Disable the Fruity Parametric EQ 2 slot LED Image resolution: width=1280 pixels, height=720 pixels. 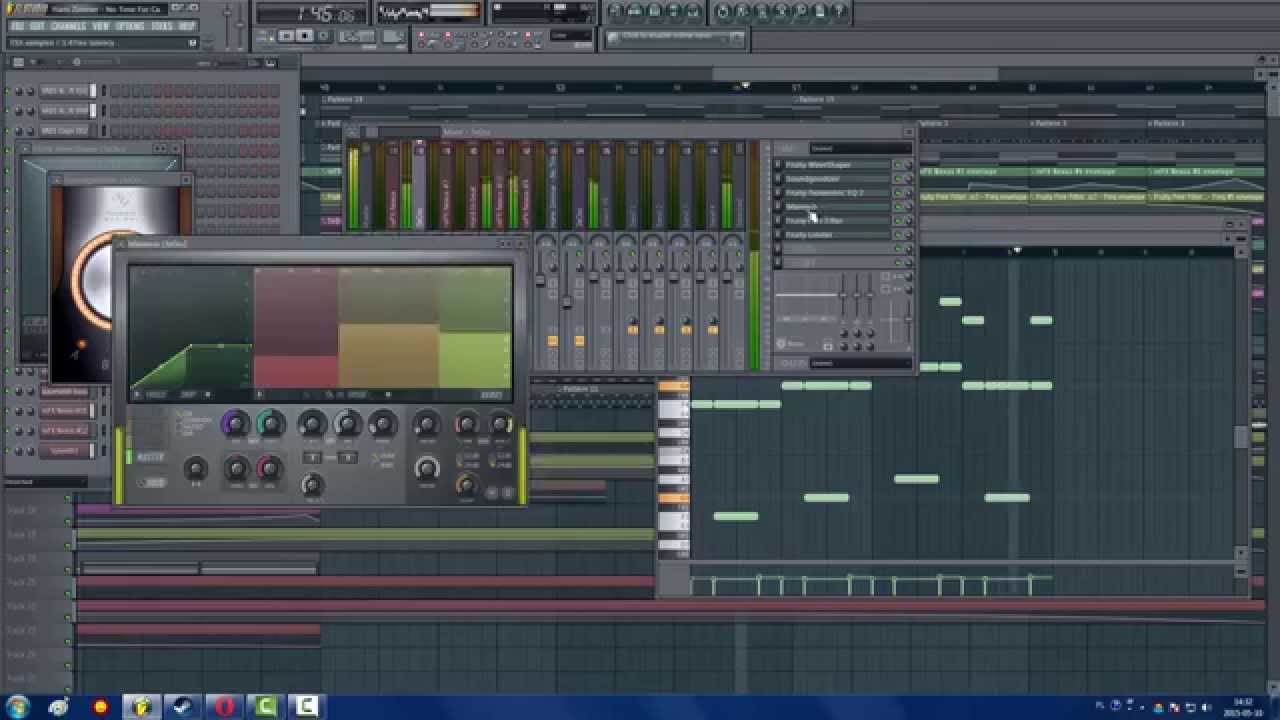[x=897, y=193]
